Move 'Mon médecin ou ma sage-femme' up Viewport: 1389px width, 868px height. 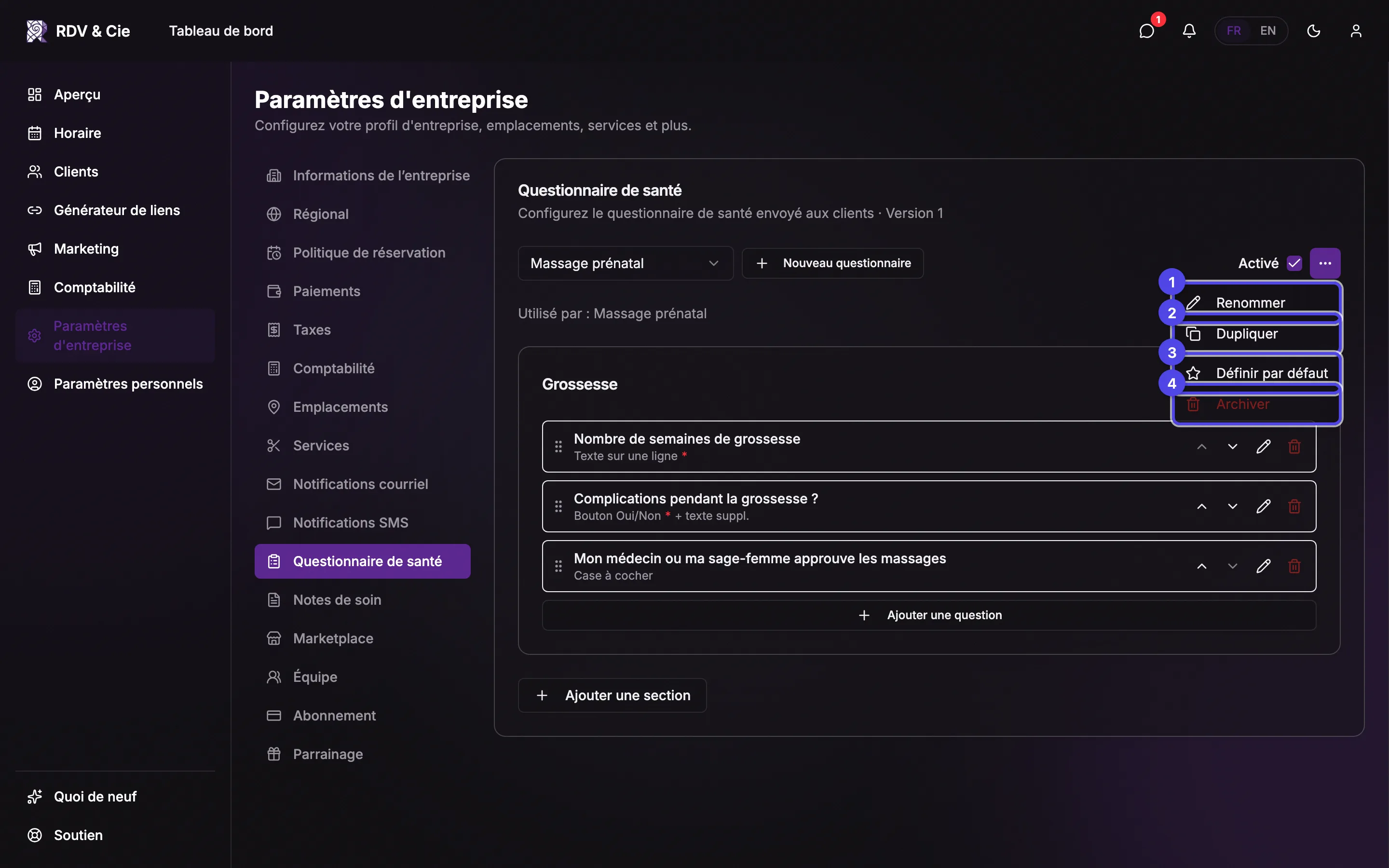coord(1201,567)
